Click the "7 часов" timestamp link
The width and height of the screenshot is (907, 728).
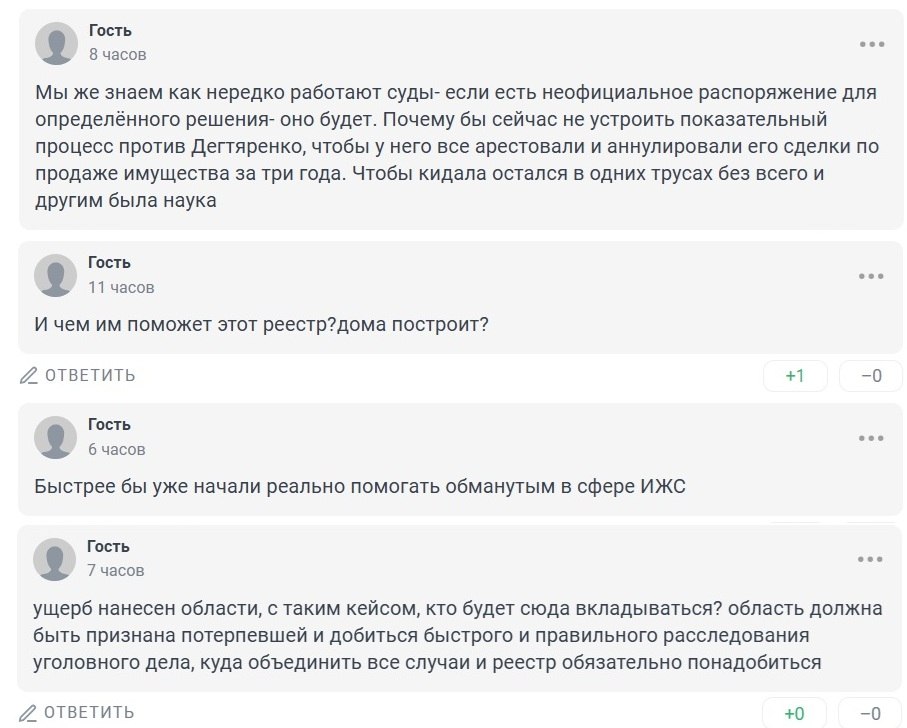pyautogui.click(x=116, y=570)
